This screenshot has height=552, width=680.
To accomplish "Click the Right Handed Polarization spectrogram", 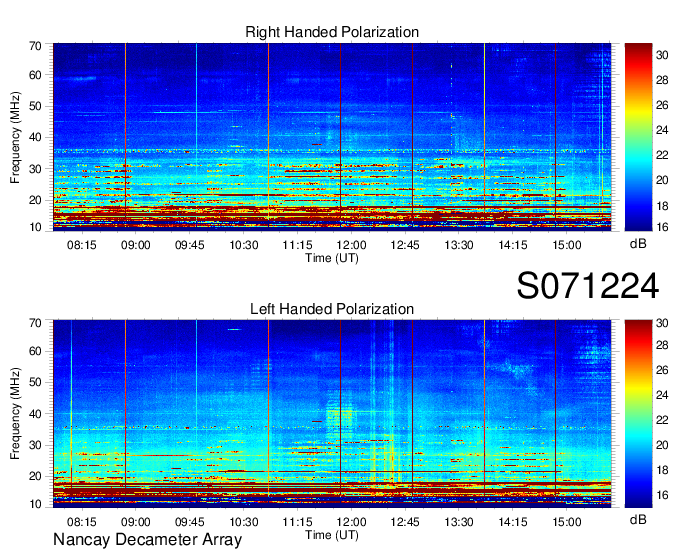I will (x=332, y=135).
